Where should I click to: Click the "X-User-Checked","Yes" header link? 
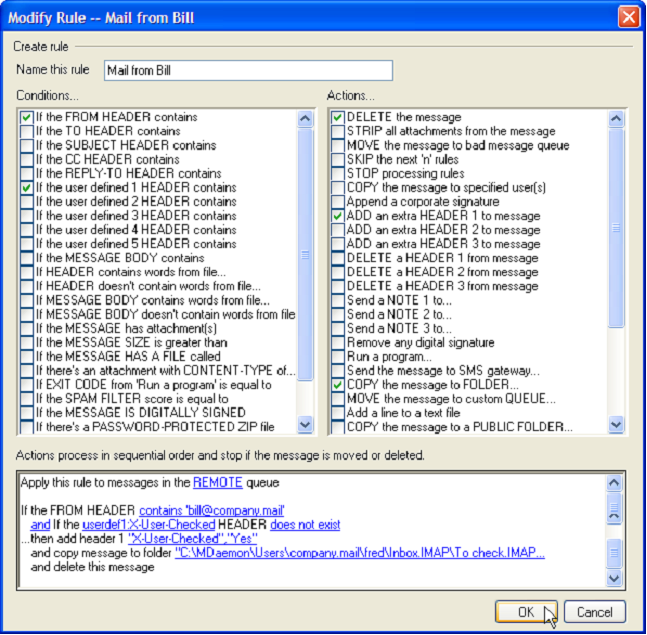point(193,539)
